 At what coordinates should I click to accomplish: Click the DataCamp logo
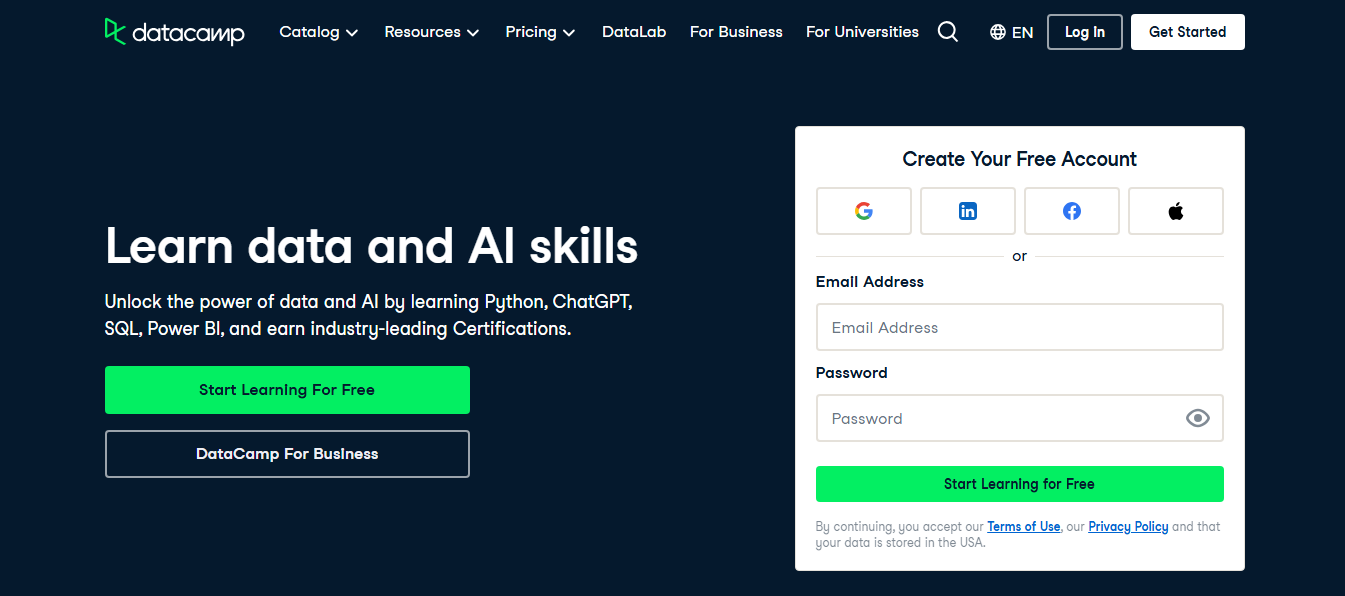174,31
